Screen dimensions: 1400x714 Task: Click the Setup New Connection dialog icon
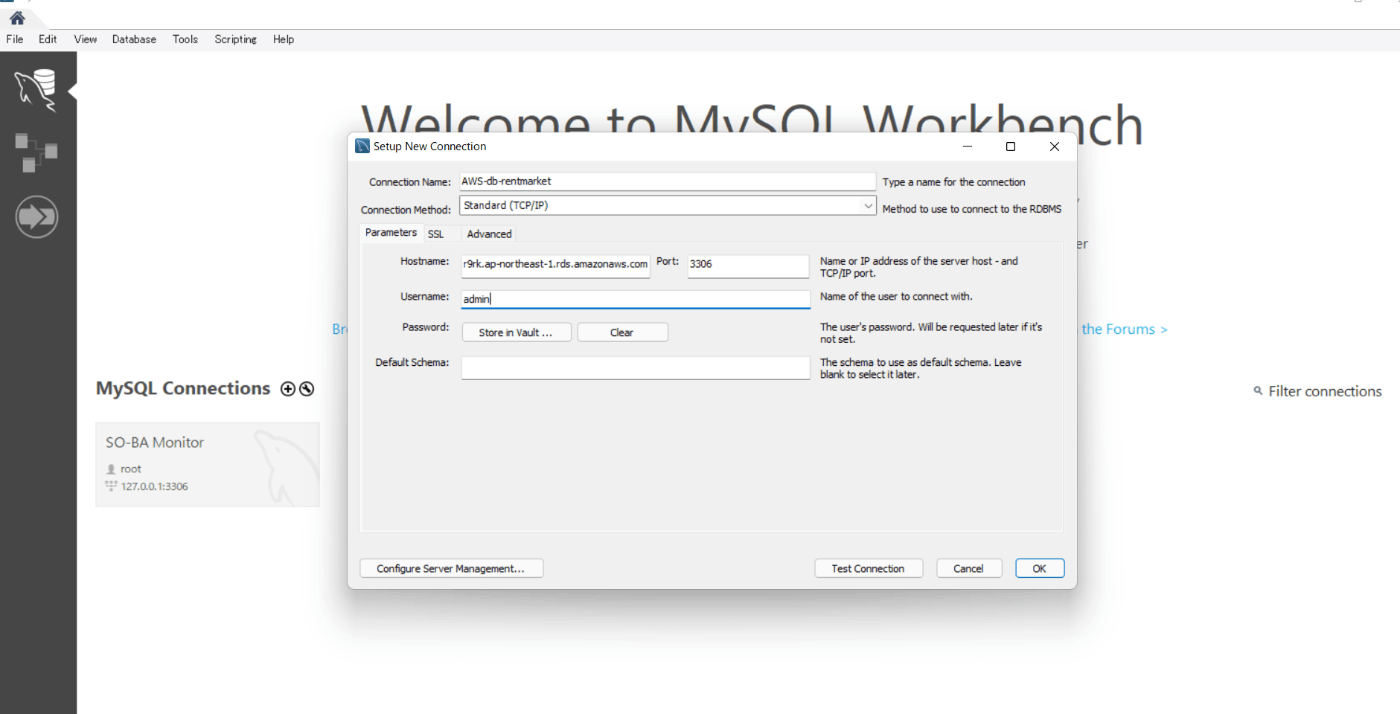tap(362, 146)
